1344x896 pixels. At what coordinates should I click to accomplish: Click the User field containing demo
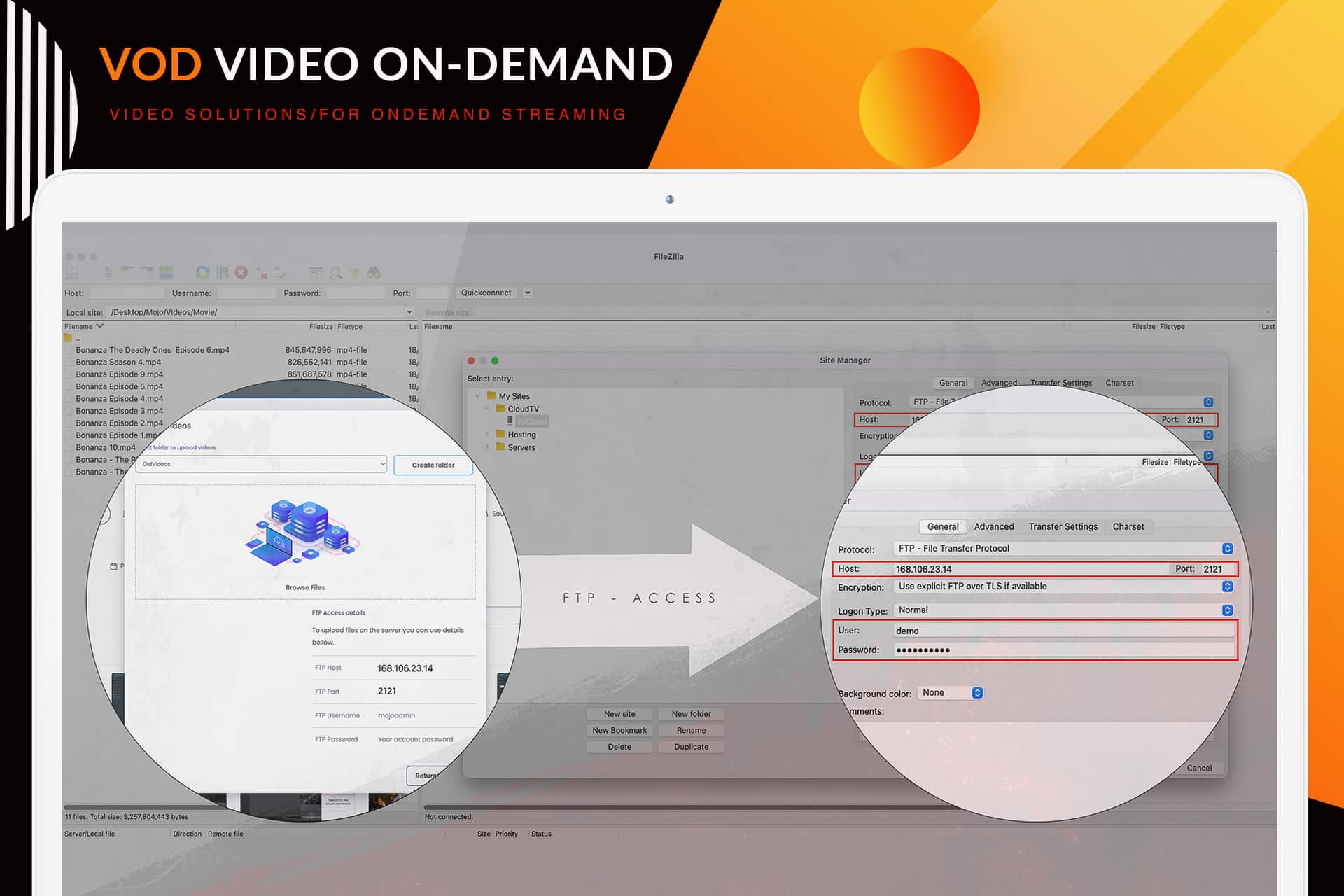click(1064, 631)
